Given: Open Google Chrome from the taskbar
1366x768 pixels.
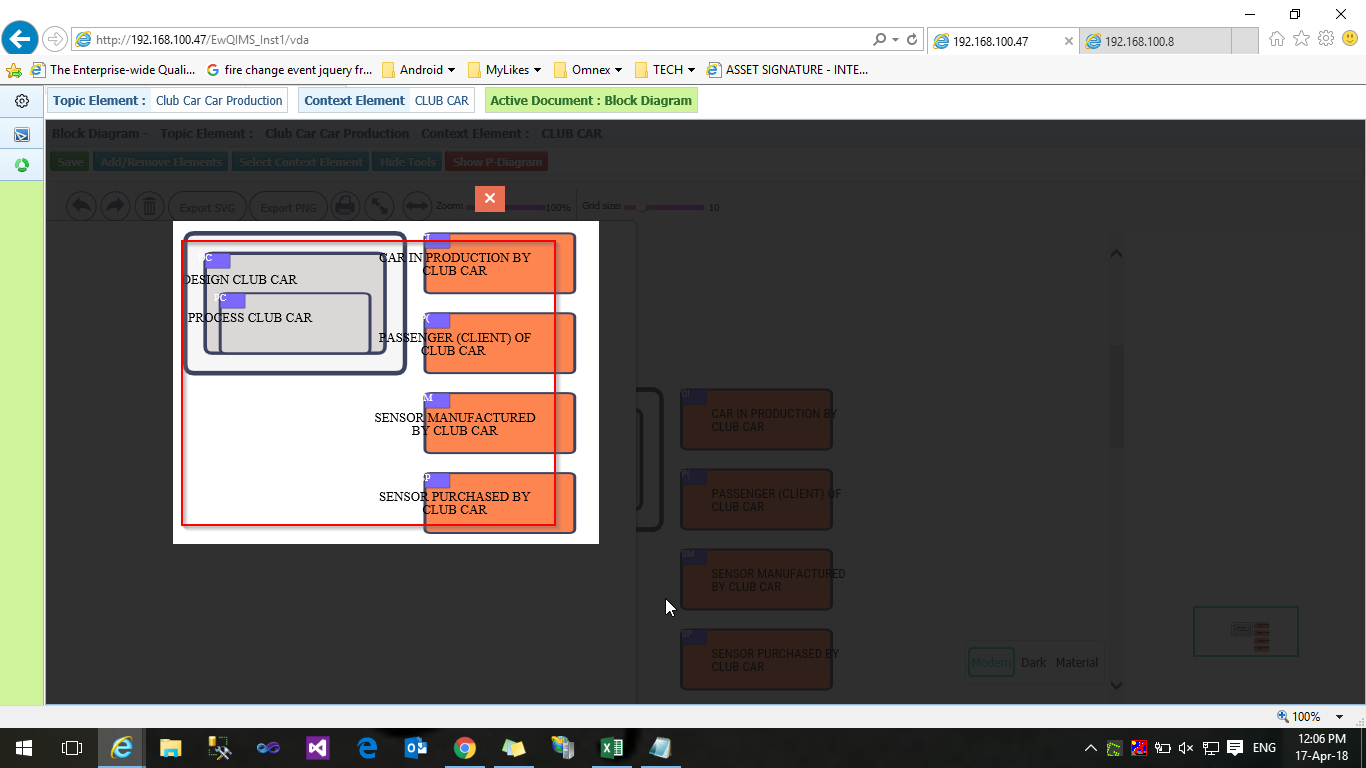Looking at the screenshot, I should coord(465,747).
